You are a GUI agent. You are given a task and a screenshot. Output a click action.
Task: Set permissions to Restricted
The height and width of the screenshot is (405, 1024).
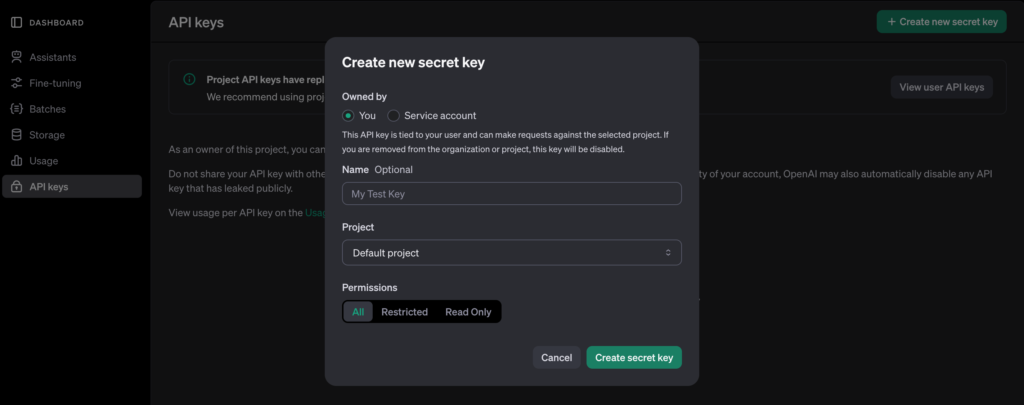point(404,312)
